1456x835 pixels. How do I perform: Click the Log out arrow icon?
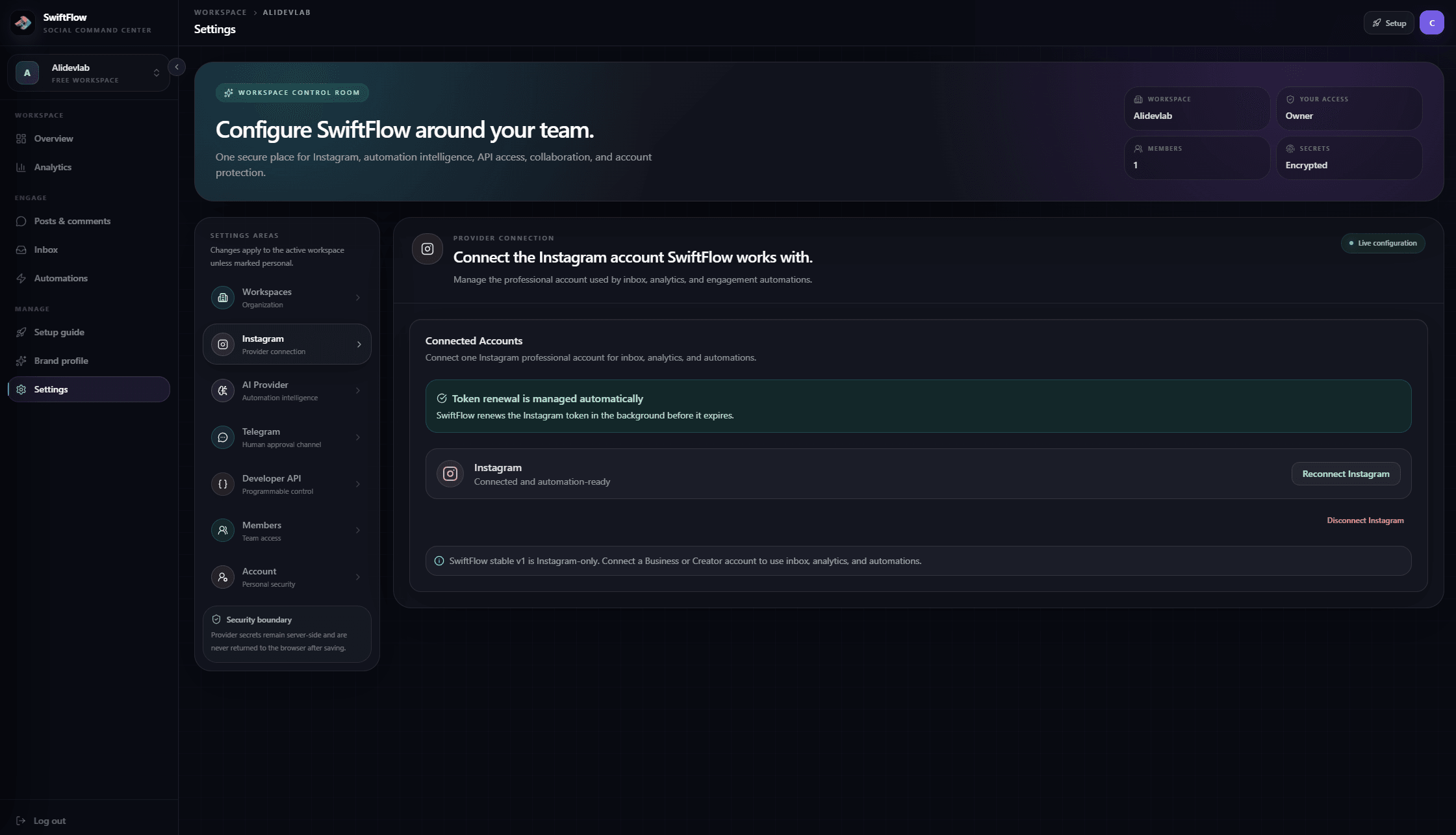(x=21, y=821)
